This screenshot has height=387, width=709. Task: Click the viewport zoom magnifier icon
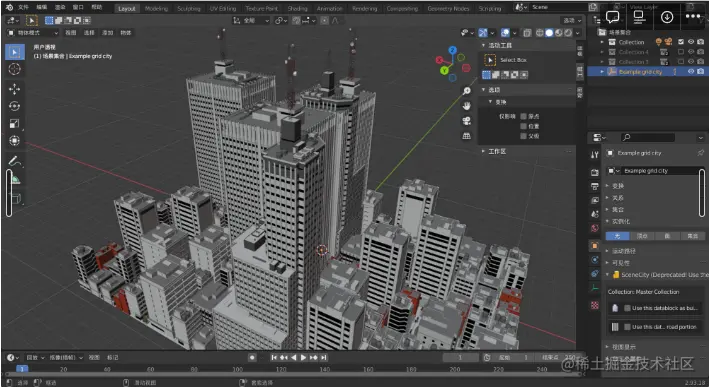[x=467, y=91]
